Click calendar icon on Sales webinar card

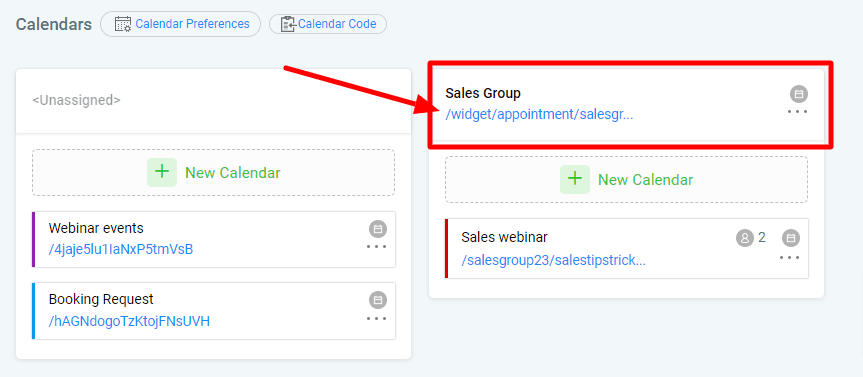coord(791,238)
